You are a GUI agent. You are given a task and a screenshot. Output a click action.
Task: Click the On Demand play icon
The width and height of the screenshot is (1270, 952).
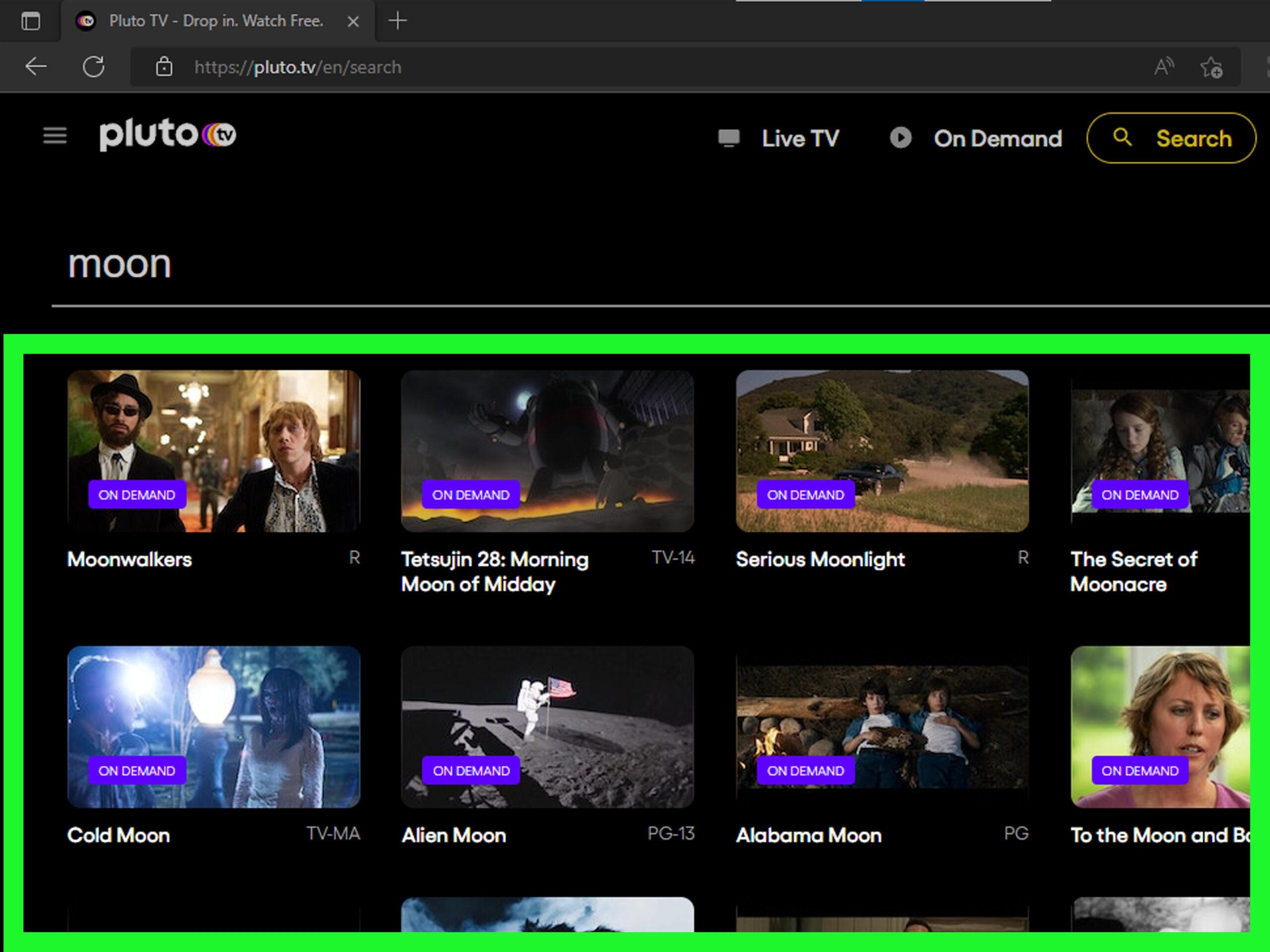click(900, 138)
